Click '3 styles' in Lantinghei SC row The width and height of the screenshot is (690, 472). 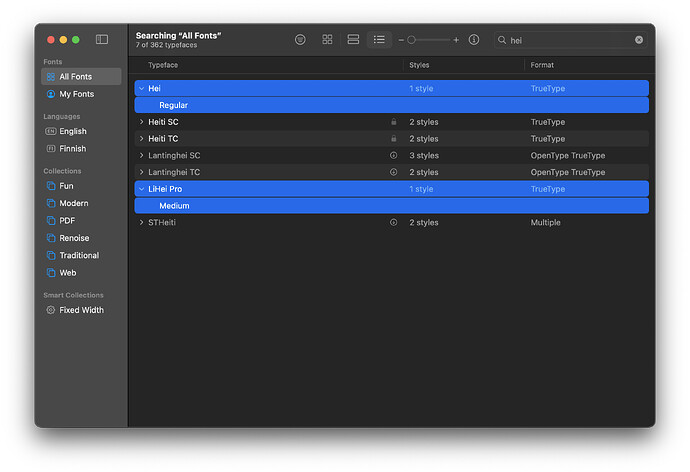pyautogui.click(x=424, y=155)
